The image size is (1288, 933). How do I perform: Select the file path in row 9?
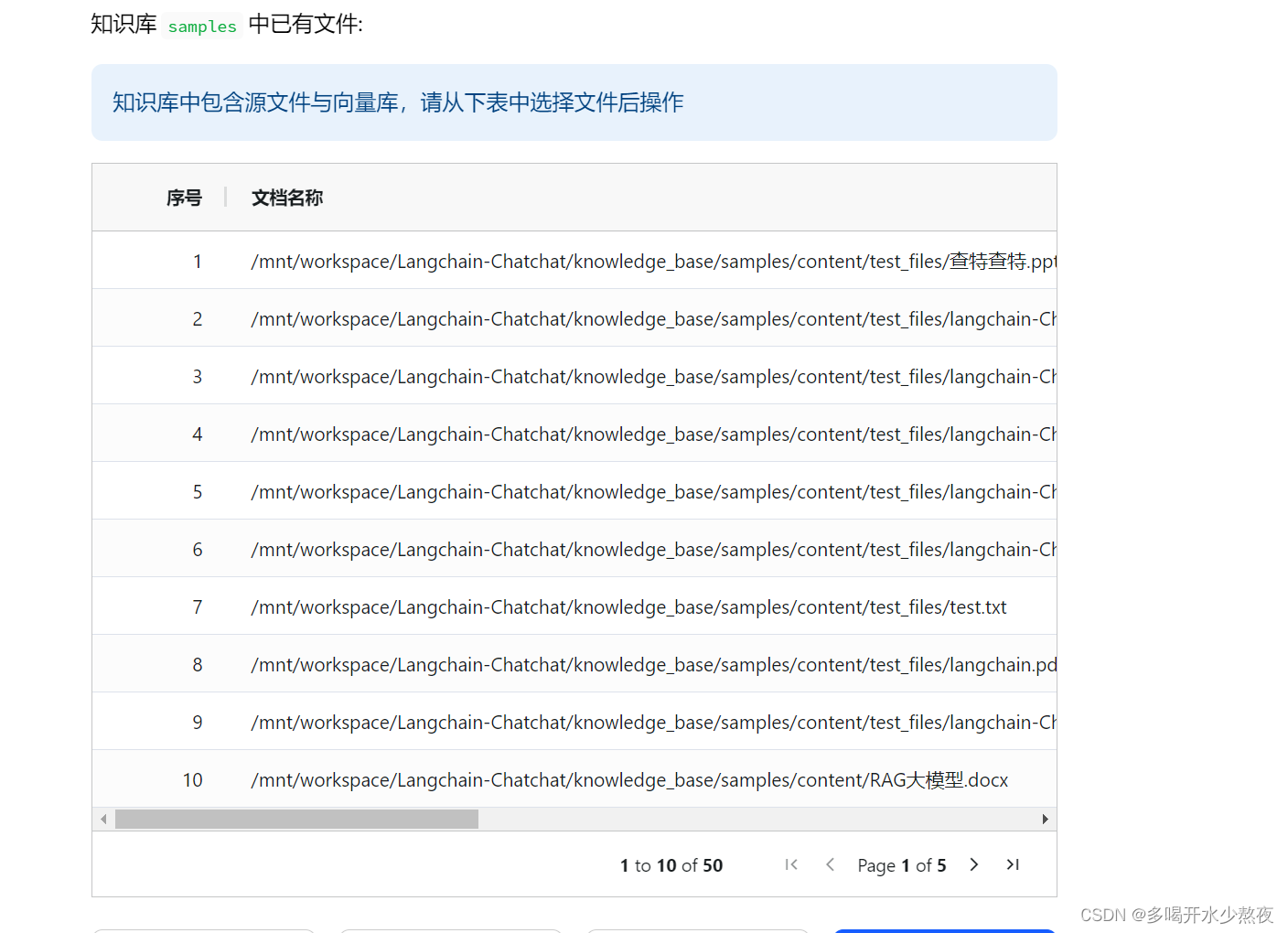(653, 723)
